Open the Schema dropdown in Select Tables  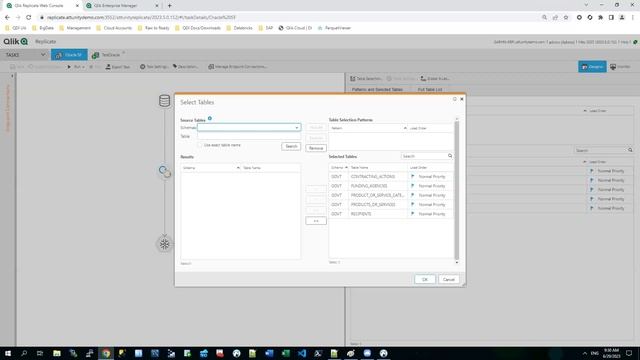[x=297, y=128]
